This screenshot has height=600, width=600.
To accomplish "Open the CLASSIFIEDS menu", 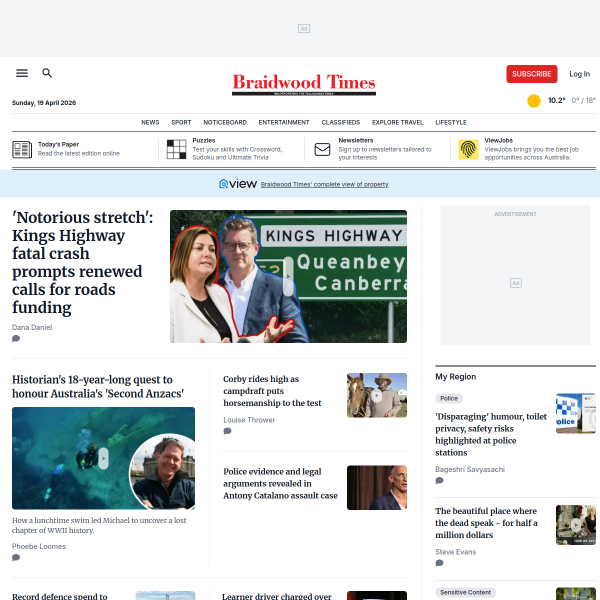I will pyautogui.click(x=341, y=122).
